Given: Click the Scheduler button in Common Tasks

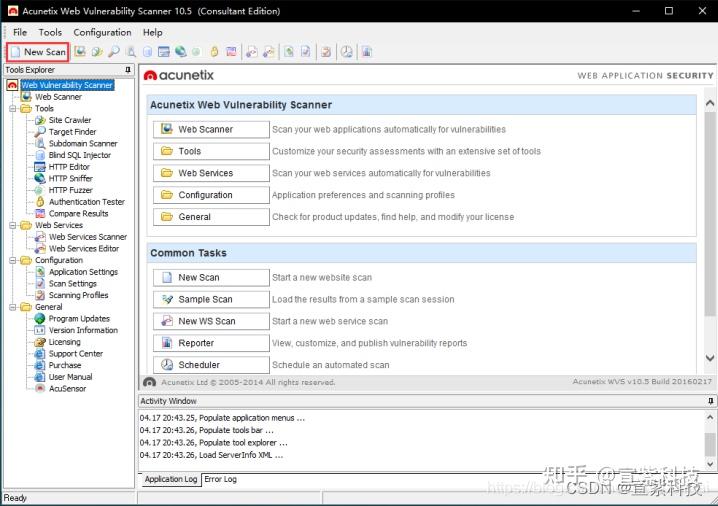Looking at the screenshot, I should [211, 365].
